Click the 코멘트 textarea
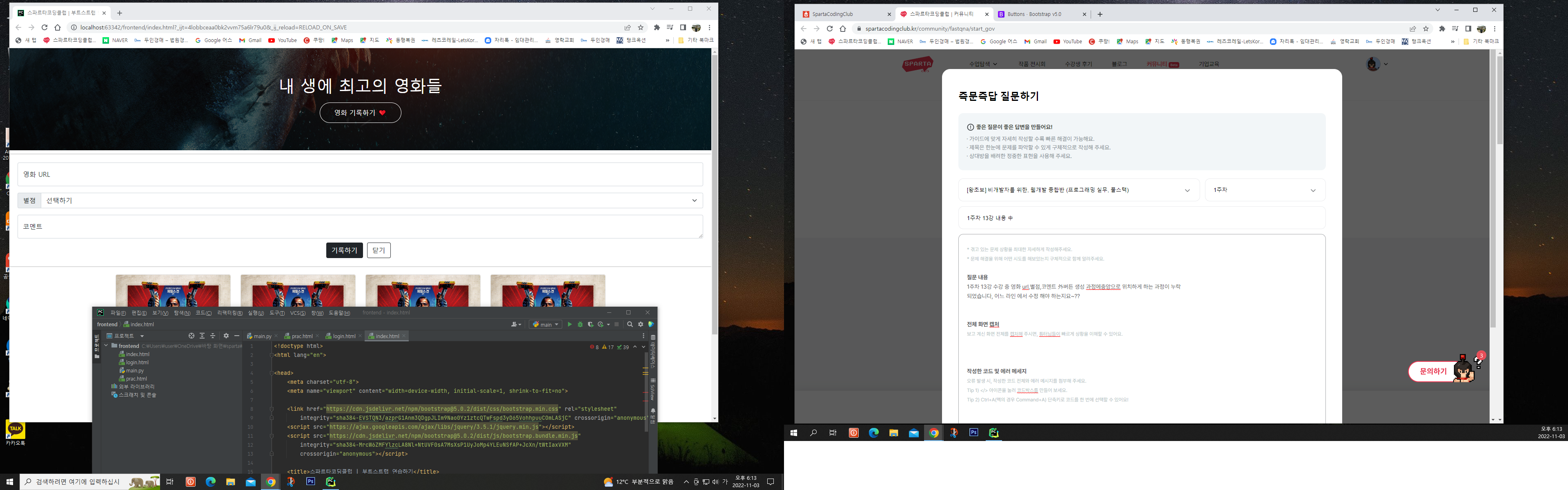Image resolution: width=1568 pixels, height=490 pixels. pos(360,227)
